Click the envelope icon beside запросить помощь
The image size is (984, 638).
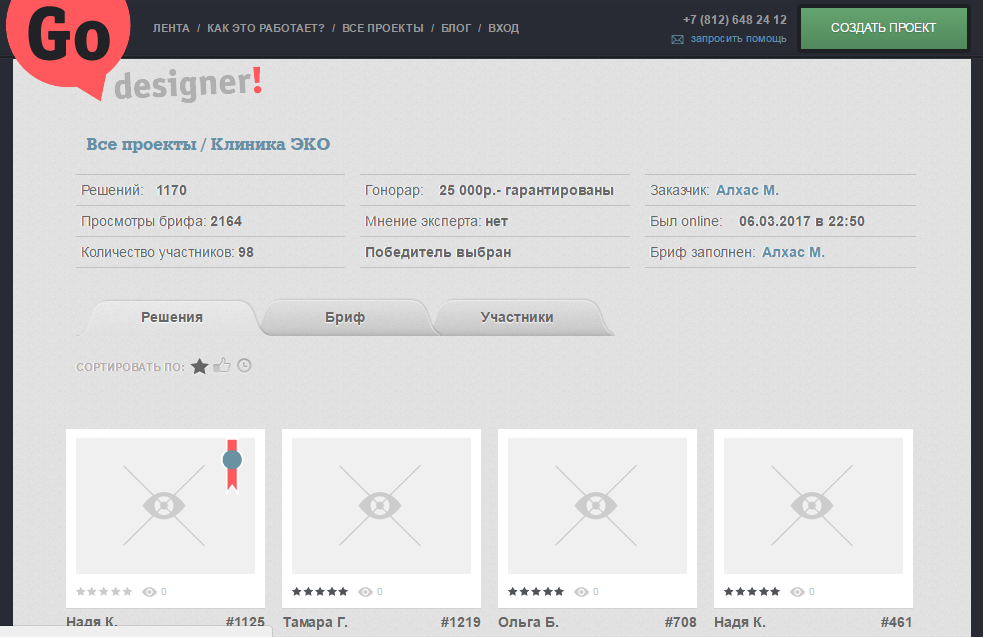[x=677, y=40]
